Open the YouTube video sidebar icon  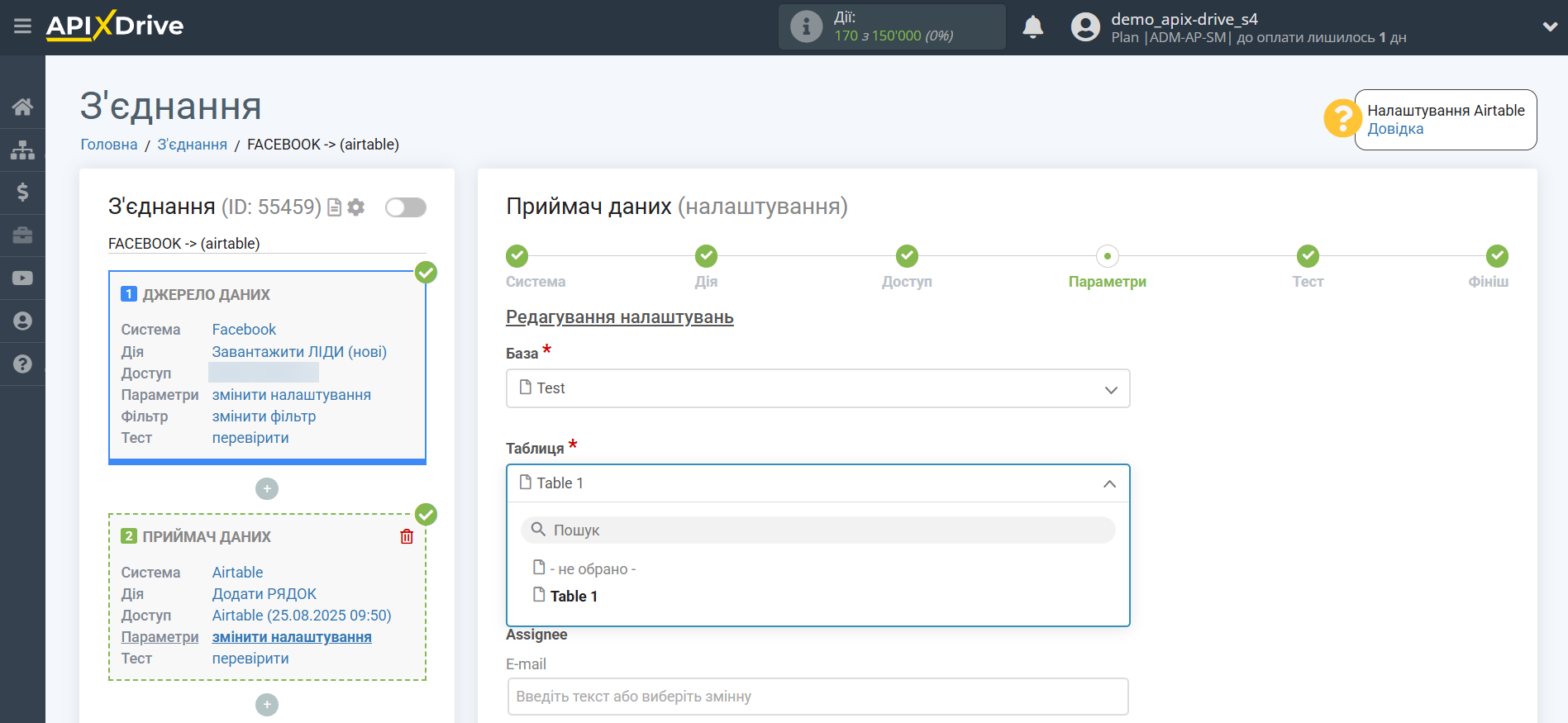tap(22, 278)
